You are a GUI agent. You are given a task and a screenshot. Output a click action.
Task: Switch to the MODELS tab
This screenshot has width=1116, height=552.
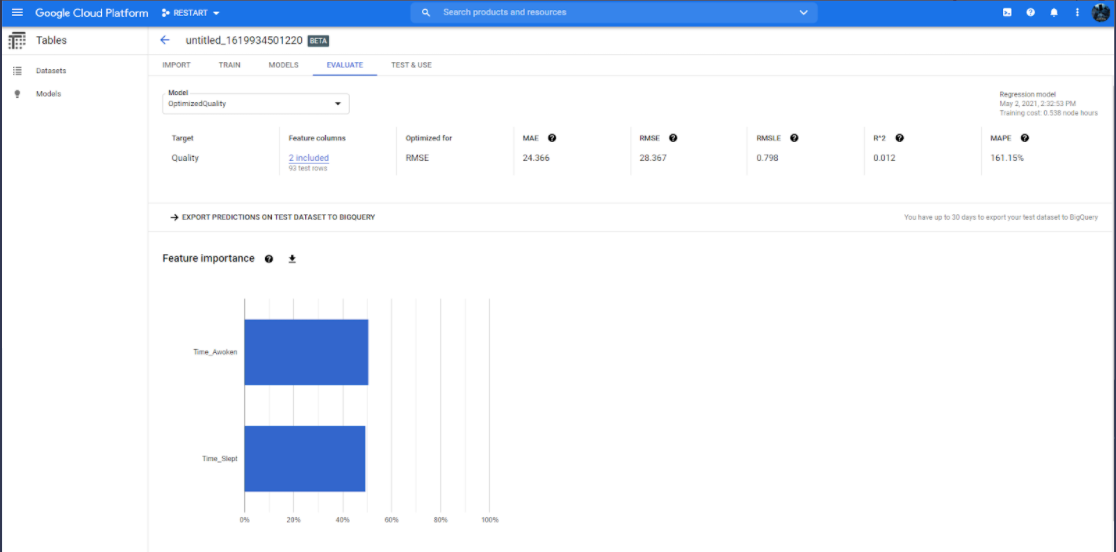(283, 65)
